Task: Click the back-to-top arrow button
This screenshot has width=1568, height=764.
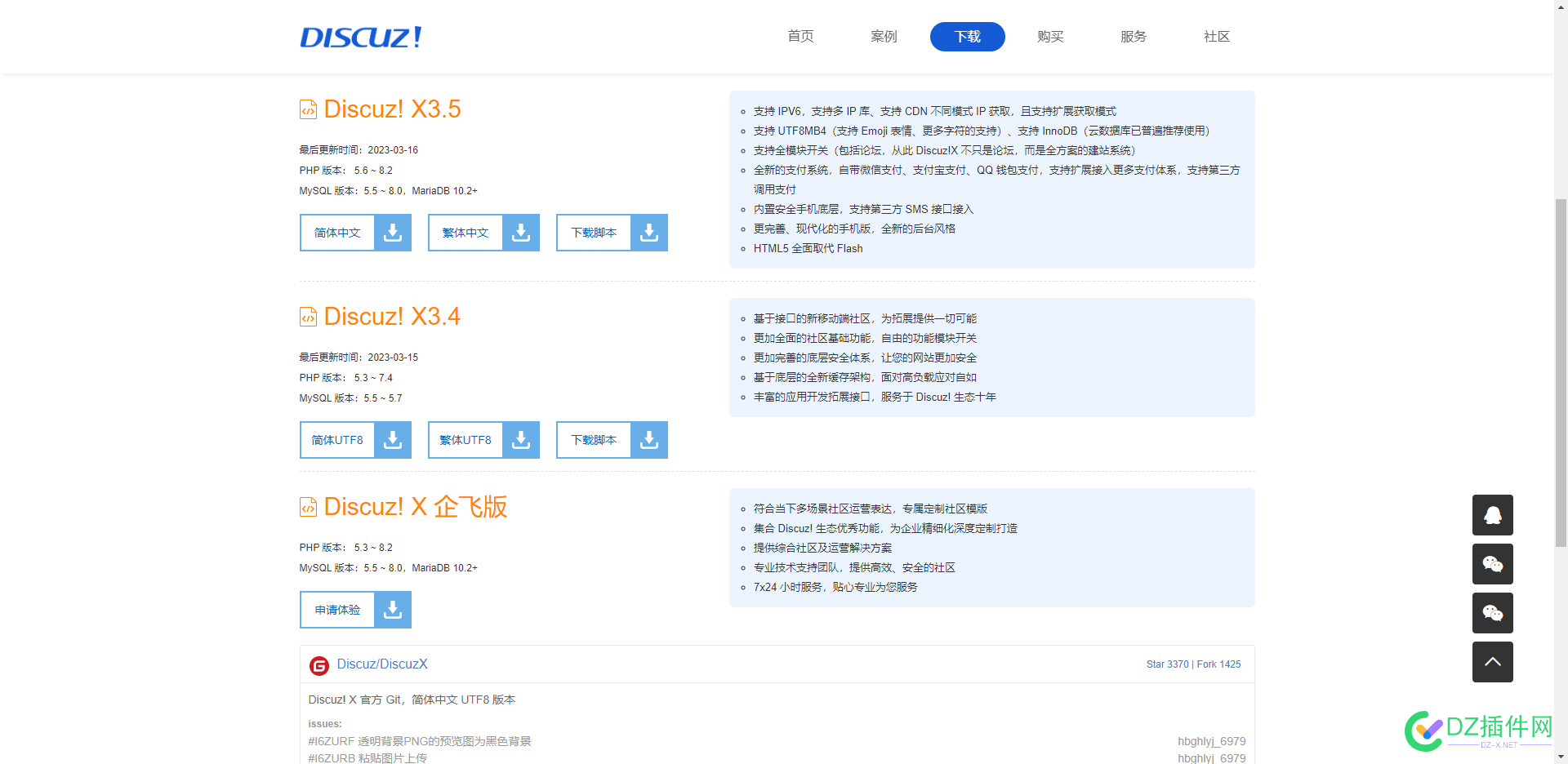Action: click(x=1493, y=662)
